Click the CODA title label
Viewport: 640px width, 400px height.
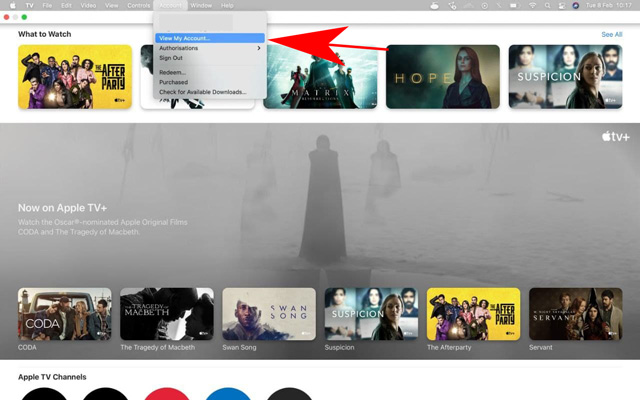pos(27,347)
